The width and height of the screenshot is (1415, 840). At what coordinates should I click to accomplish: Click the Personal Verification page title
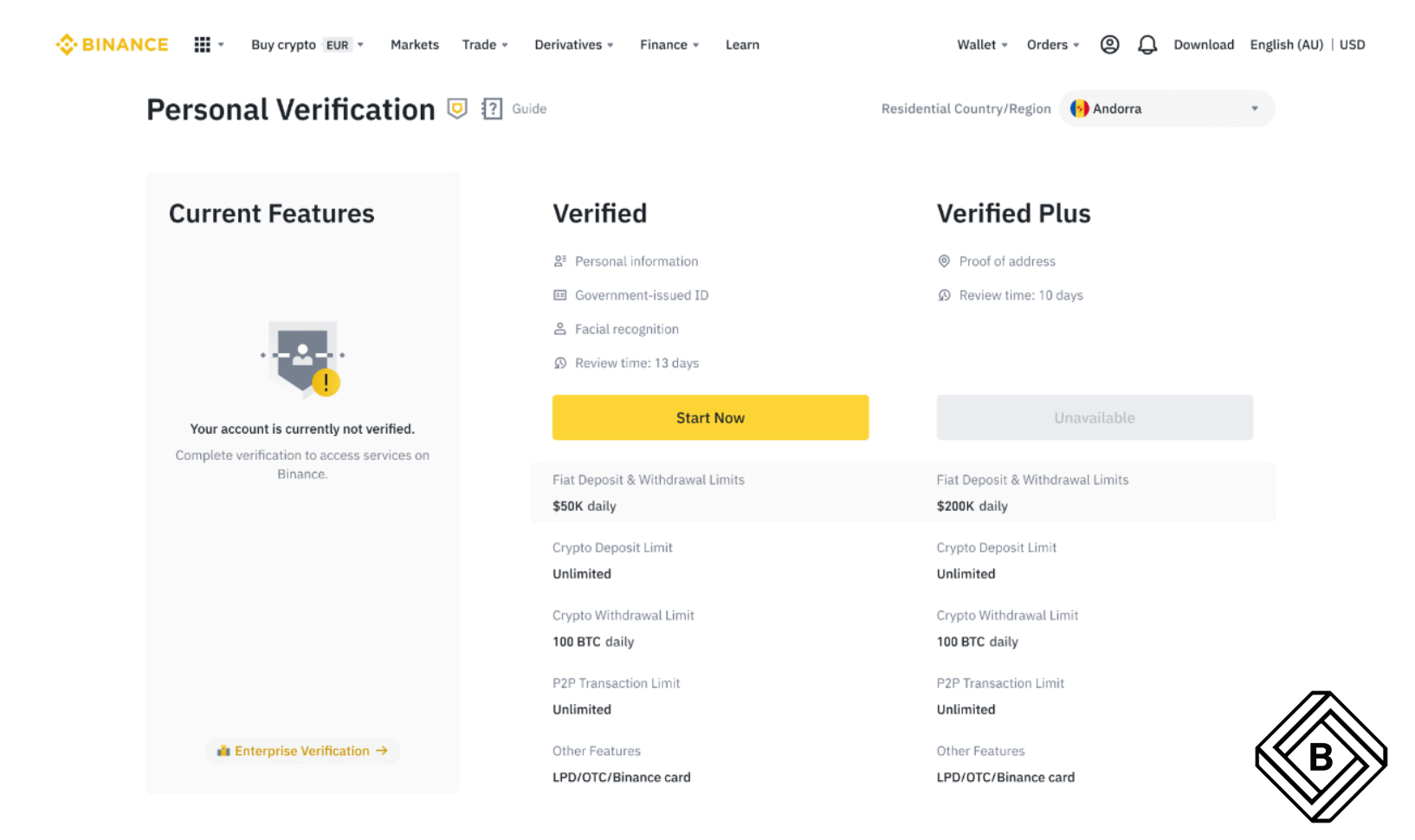[x=290, y=109]
